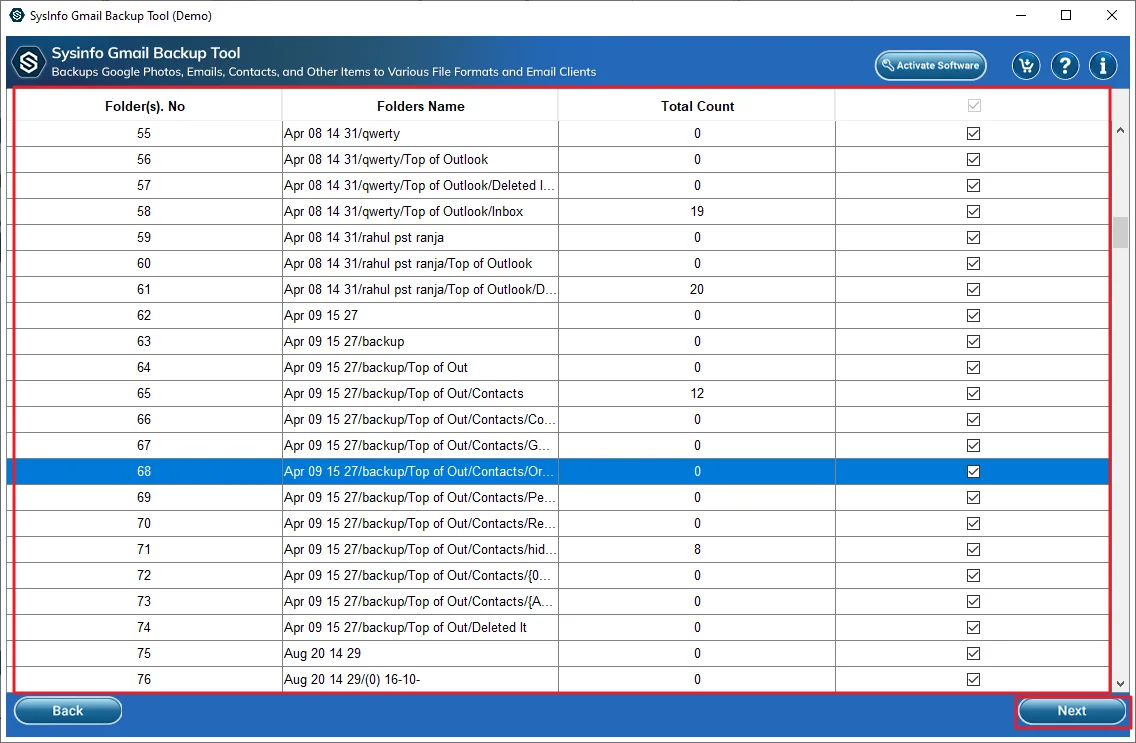This screenshot has width=1136, height=743.
Task: Select the folder 'Aug 20 14 29' row
Action: pyautogui.click(x=420, y=653)
